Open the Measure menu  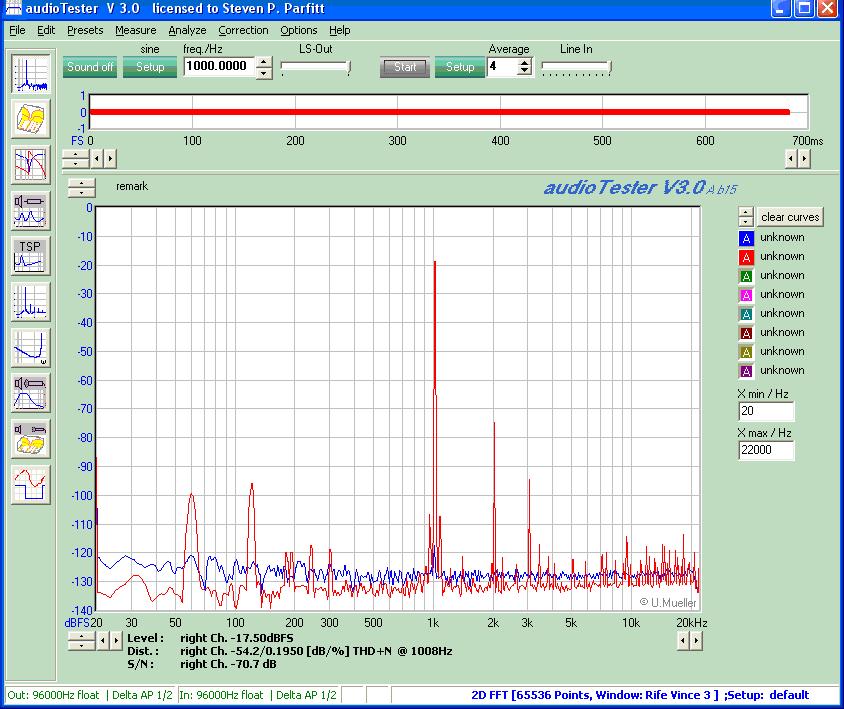tap(136, 30)
